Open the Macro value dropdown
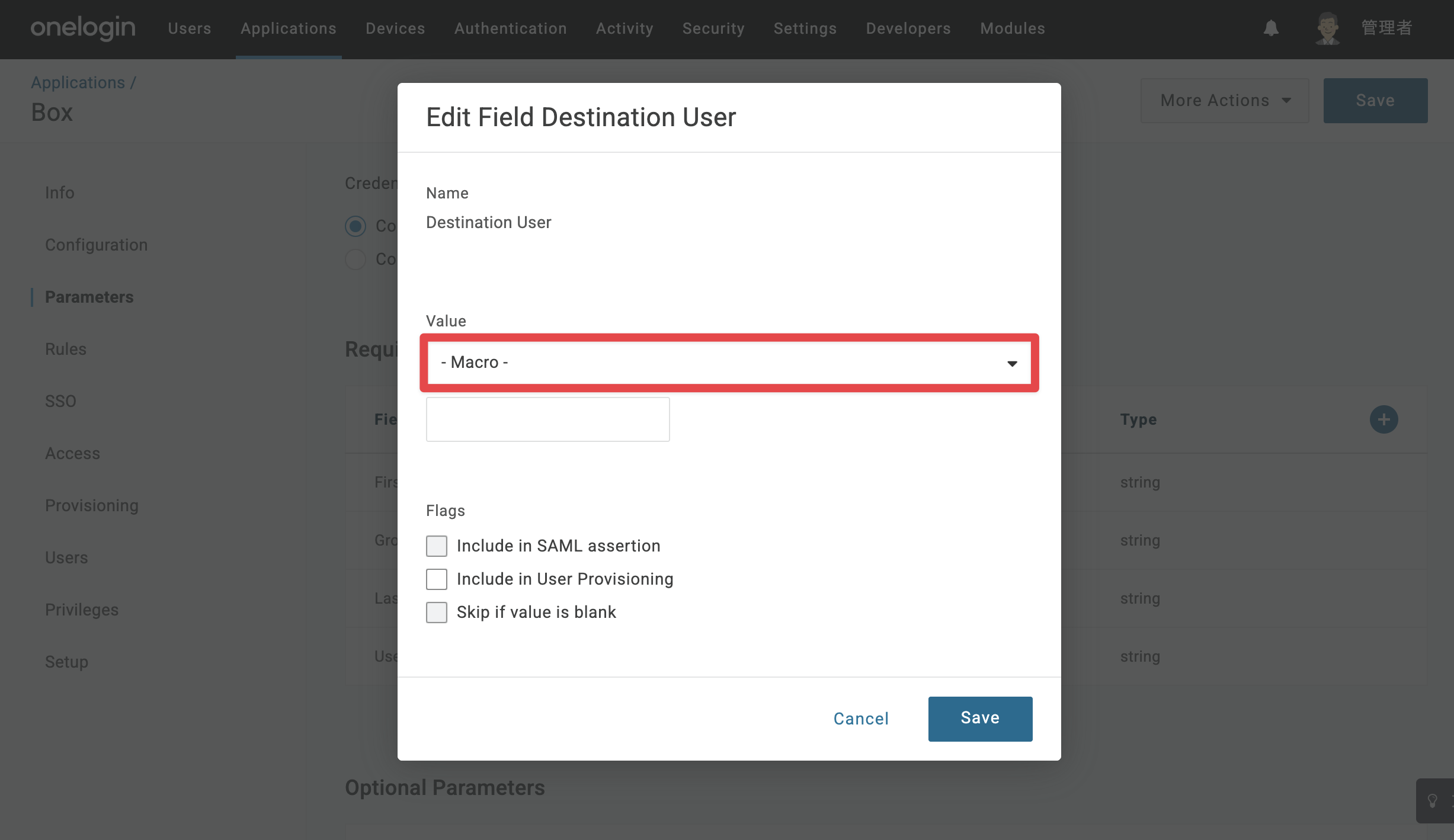The height and width of the screenshot is (840, 1454). point(729,363)
